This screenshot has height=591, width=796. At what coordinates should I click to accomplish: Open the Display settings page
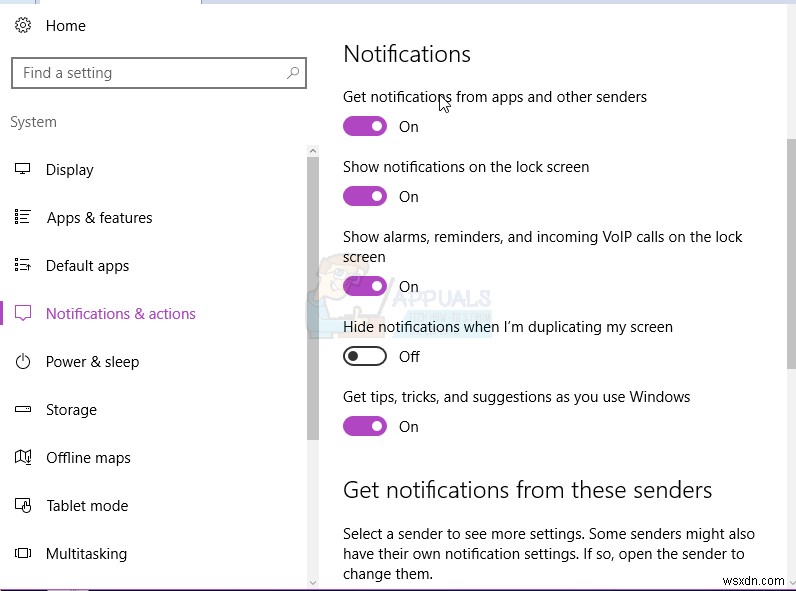[x=70, y=170]
